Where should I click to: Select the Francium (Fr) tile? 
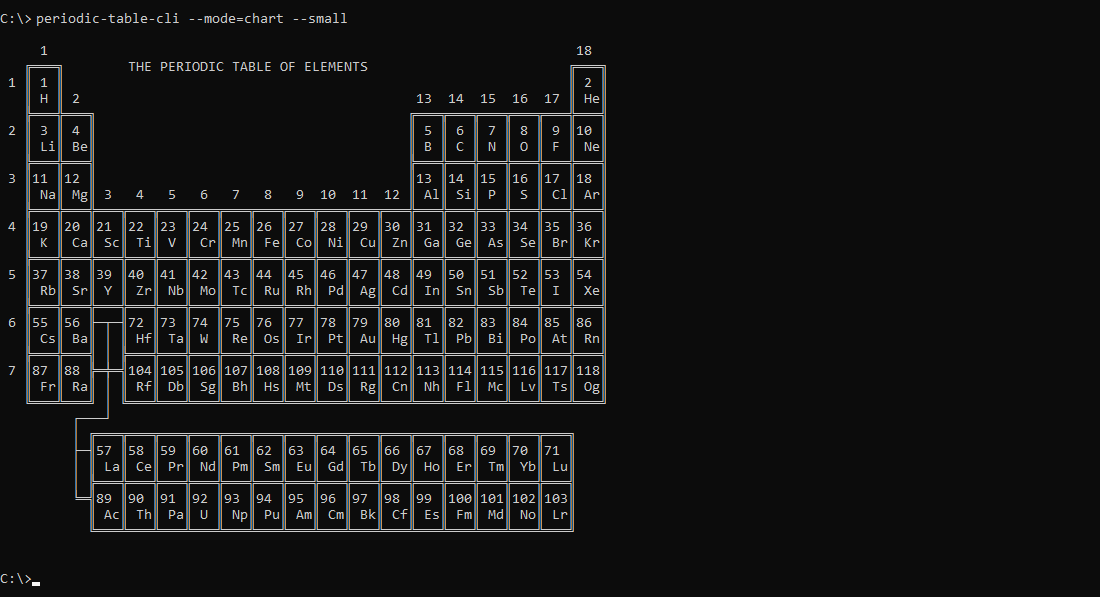[45, 379]
